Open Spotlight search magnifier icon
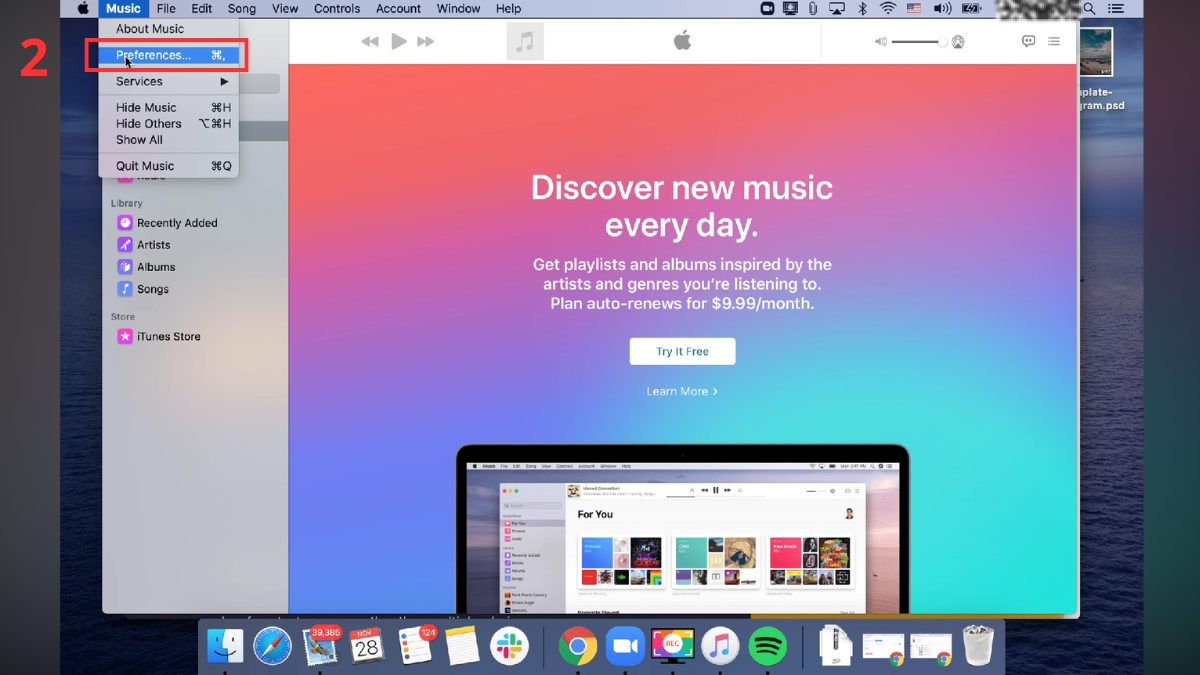Image resolution: width=1200 pixels, height=675 pixels. click(x=1090, y=9)
